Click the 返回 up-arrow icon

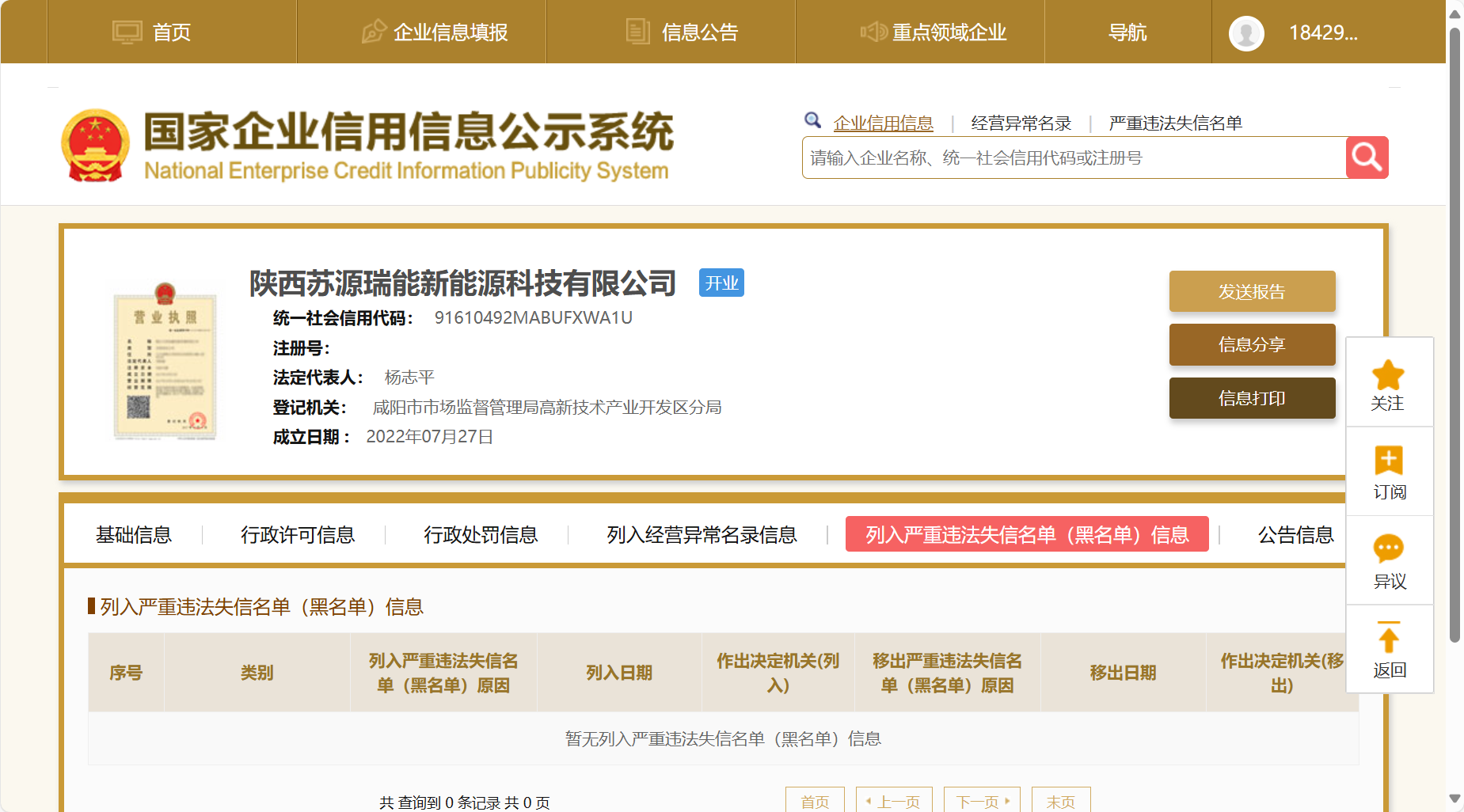pyautogui.click(x=1389, y=638)
